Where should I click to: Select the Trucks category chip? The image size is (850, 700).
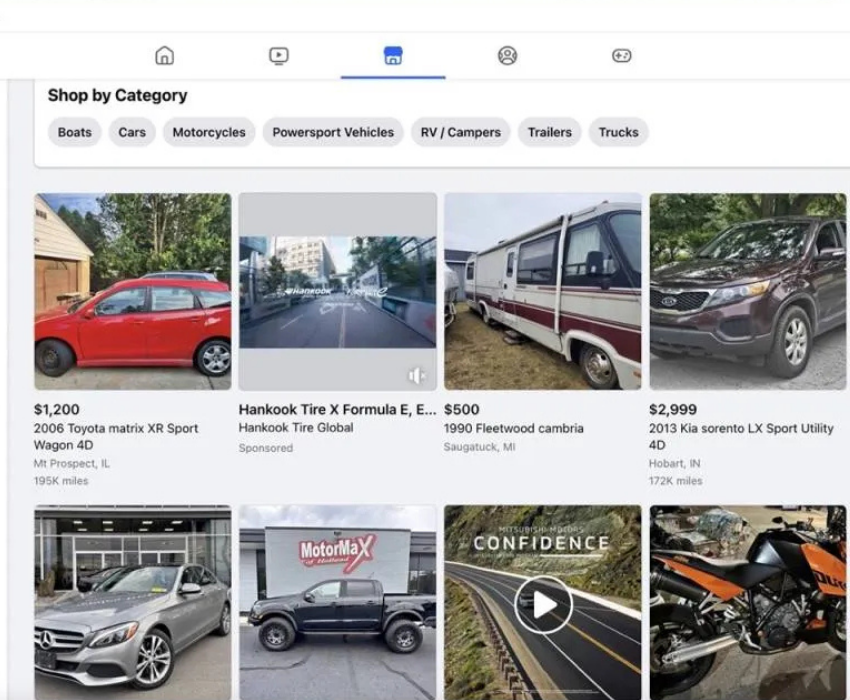(618, 132)
